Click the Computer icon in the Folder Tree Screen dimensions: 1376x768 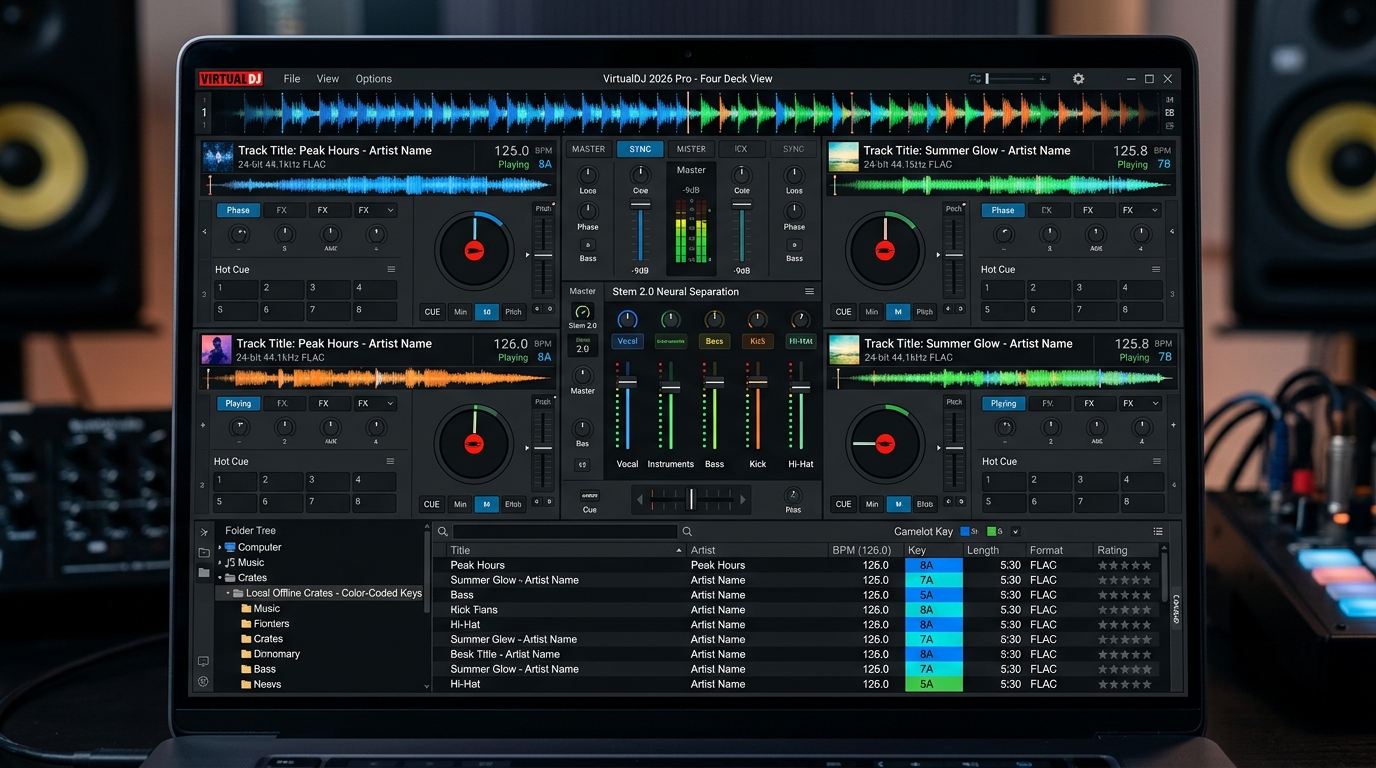point(230,547)
